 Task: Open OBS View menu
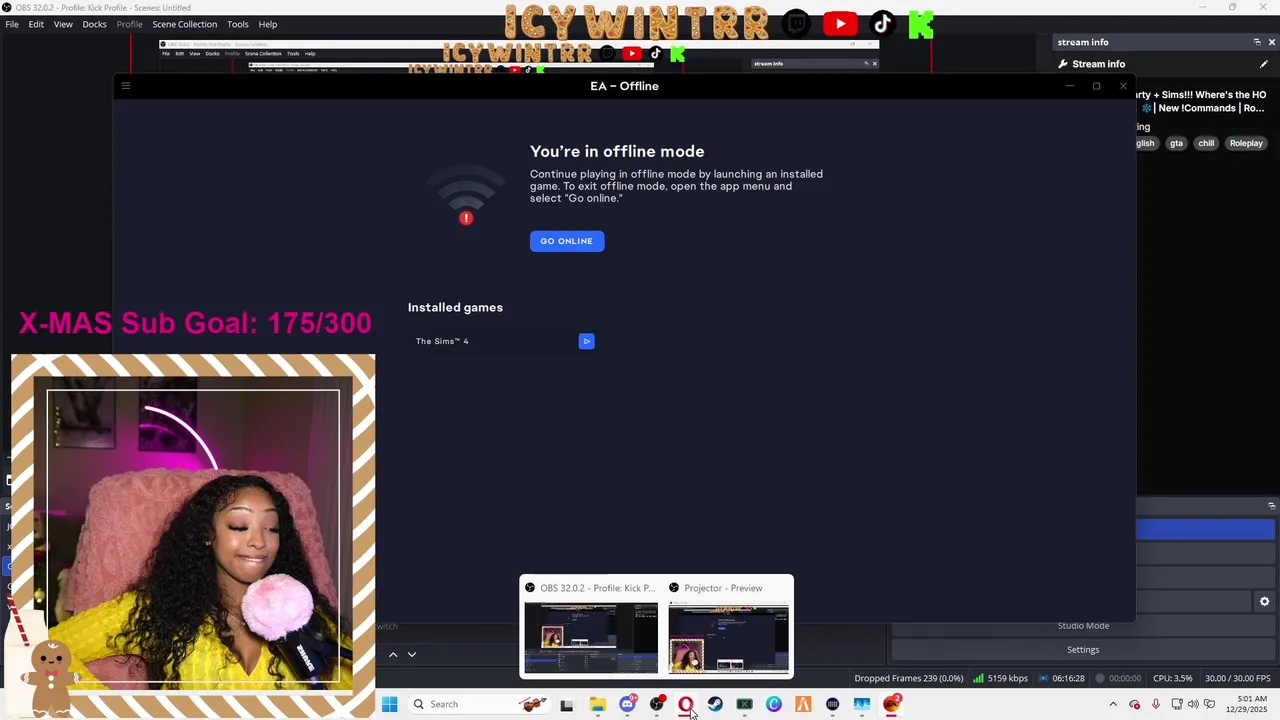tap(63, 24)
